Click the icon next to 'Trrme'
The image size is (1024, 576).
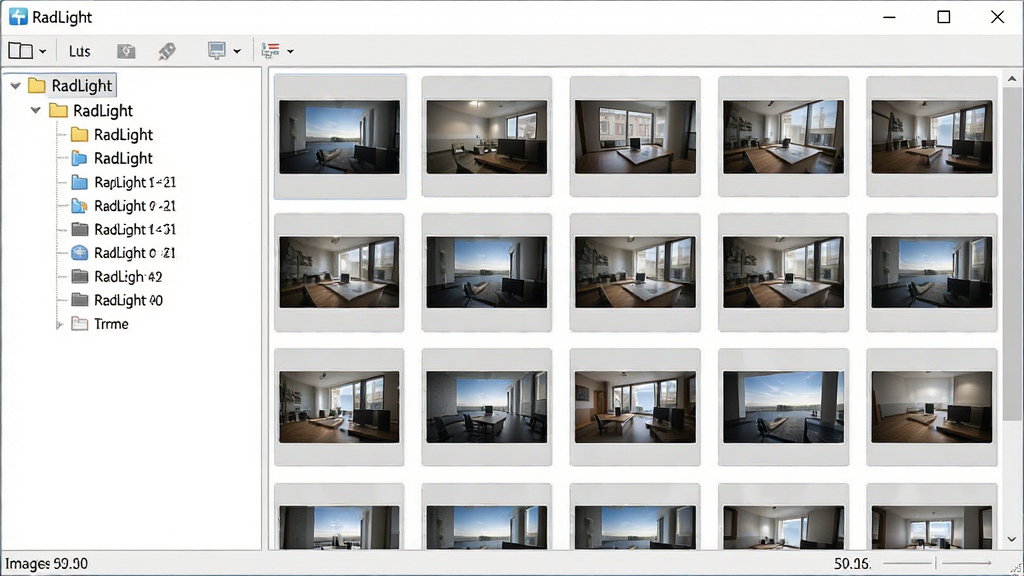click(80, 324)
